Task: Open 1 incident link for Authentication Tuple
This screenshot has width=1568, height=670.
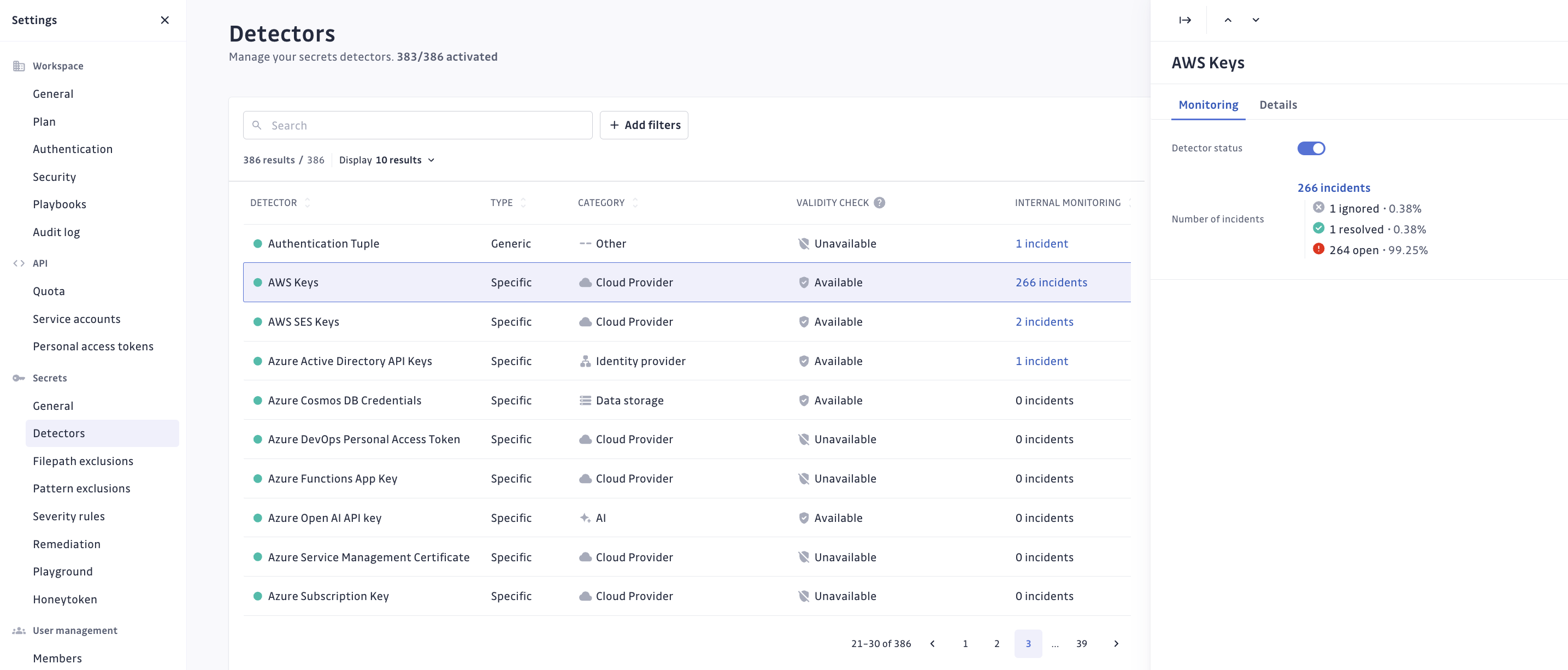Action: click(1041, 244)
